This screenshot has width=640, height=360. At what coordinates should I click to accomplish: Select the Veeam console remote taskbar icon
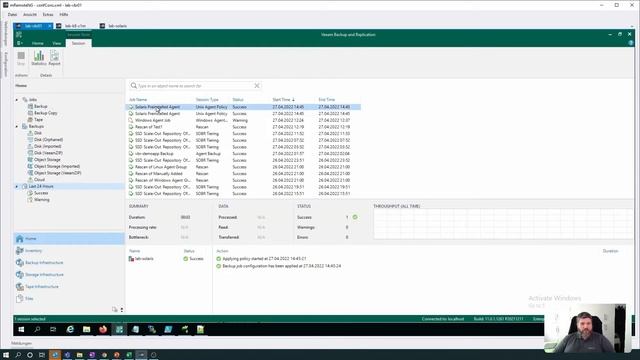click(119, 329)
